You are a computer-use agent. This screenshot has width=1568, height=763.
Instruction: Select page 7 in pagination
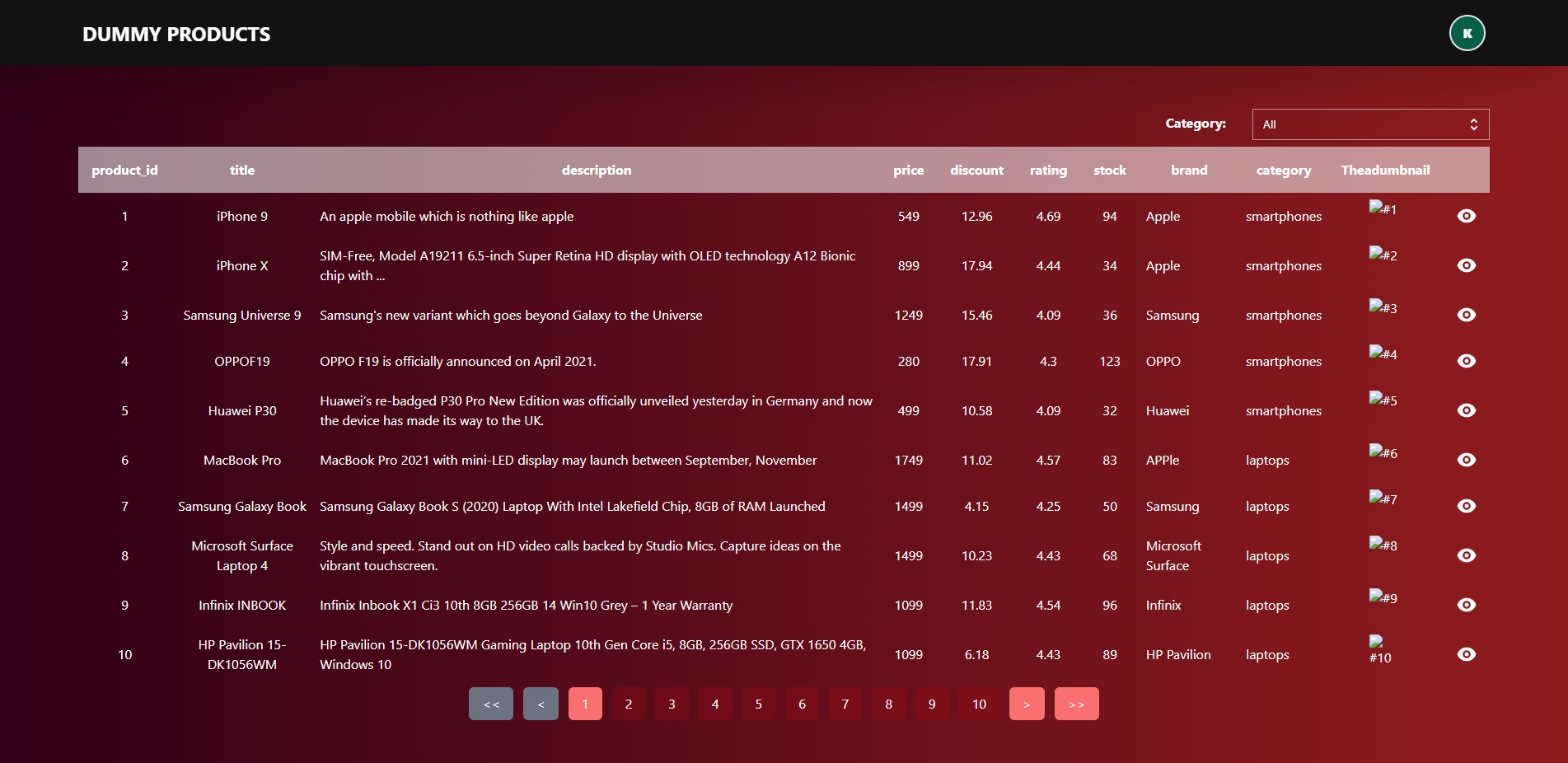pos(845,704)
